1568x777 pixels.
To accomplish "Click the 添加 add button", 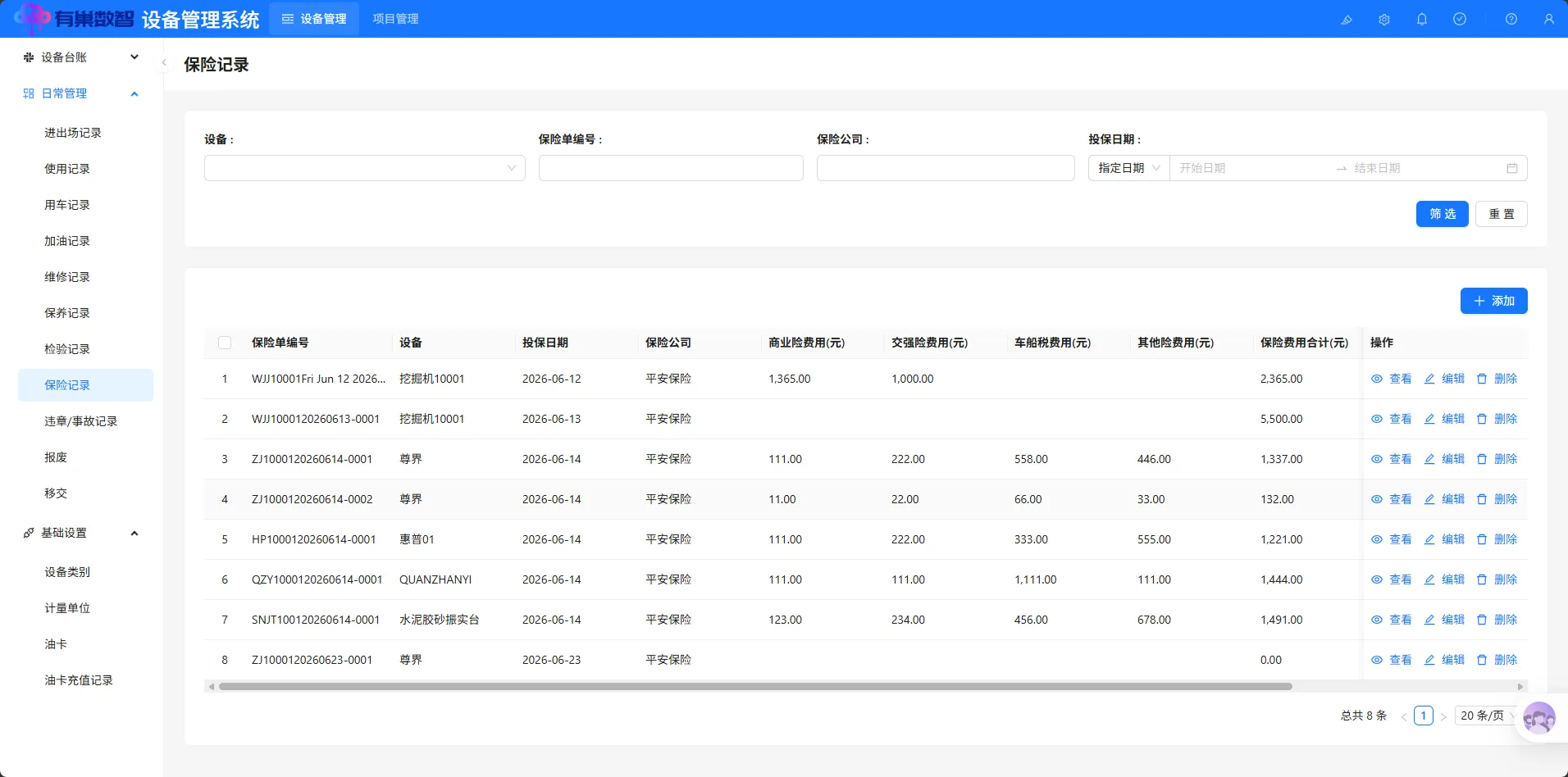I will (x=1494, y=301).
